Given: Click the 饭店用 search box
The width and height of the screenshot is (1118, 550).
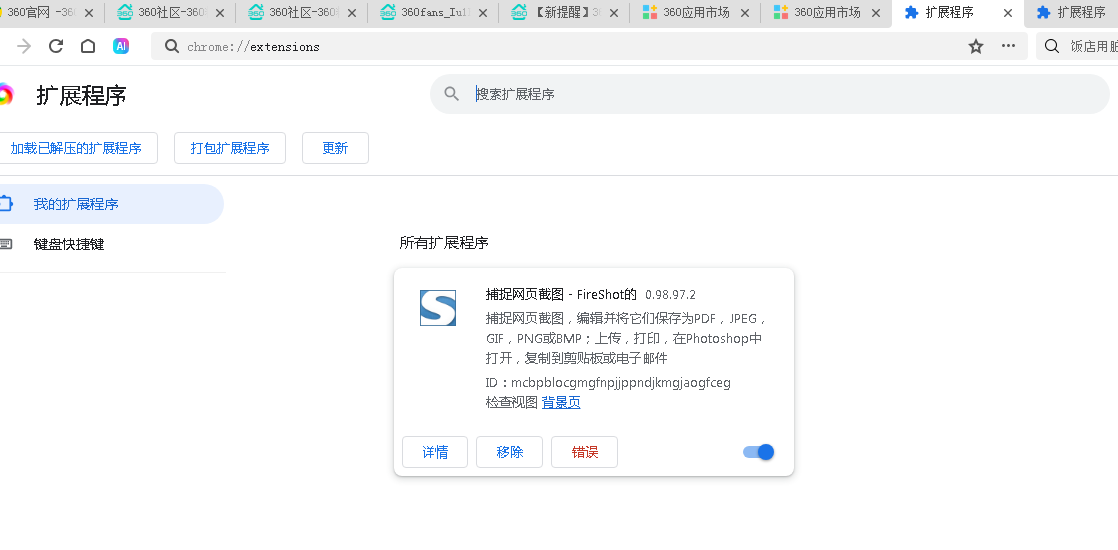Looking at the screenshot, I should click(x=1077, y=46).
